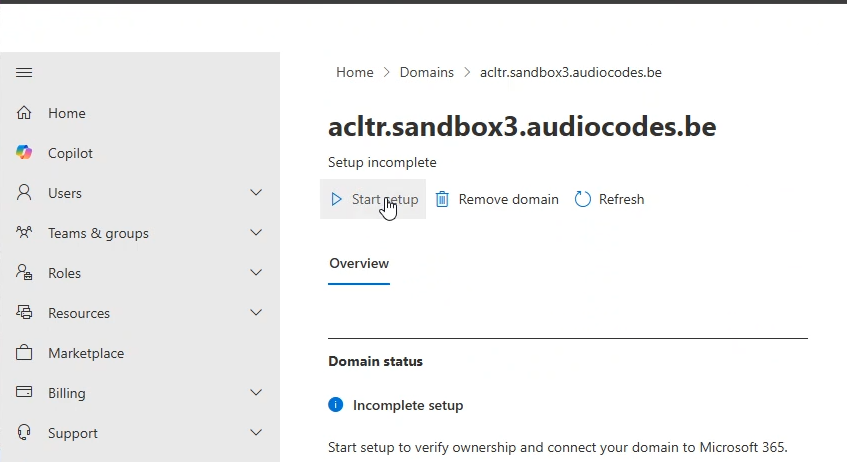Expand the Teams & groups chevron
Viewport: 847px width, 462px height.
tap(256, 232)
